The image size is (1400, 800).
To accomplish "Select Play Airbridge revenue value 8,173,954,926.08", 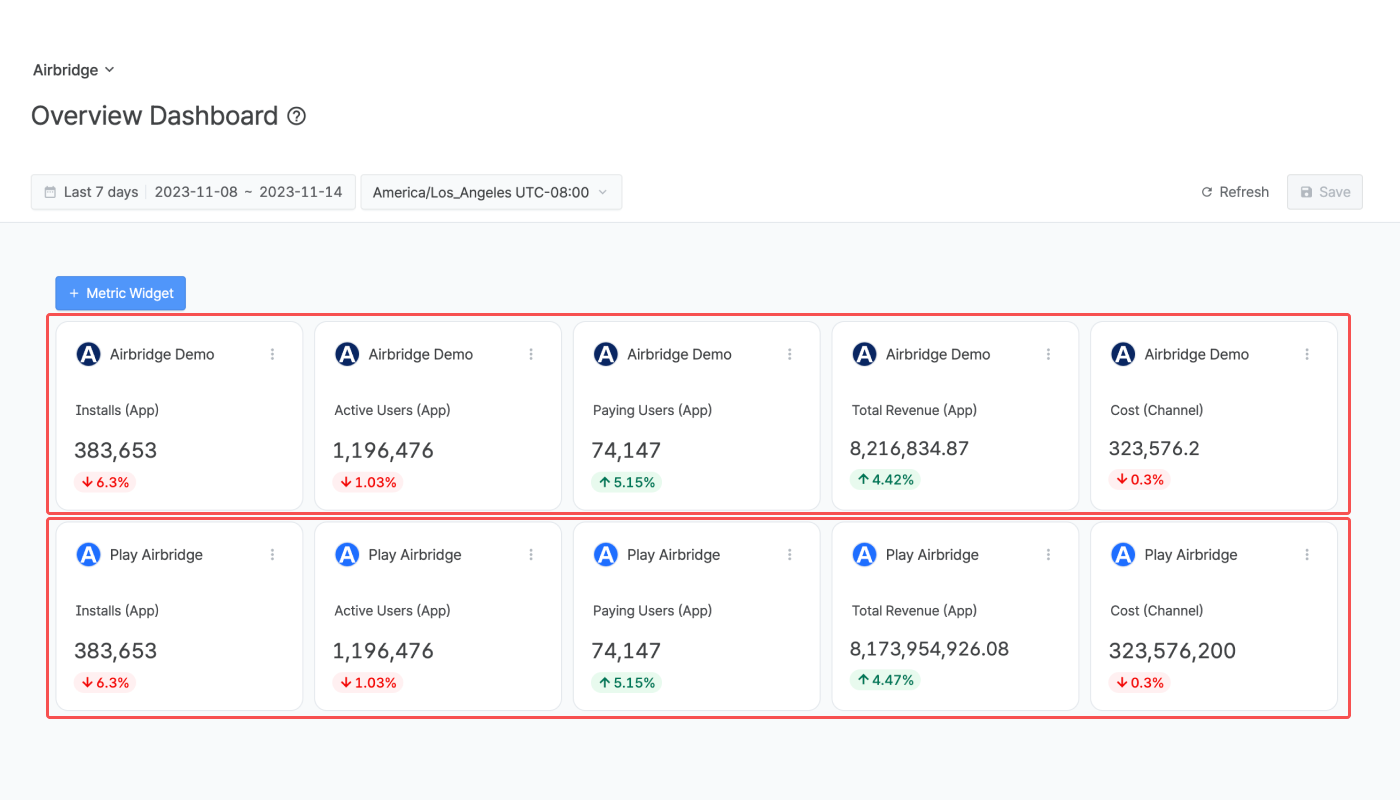I will [930, 648].
